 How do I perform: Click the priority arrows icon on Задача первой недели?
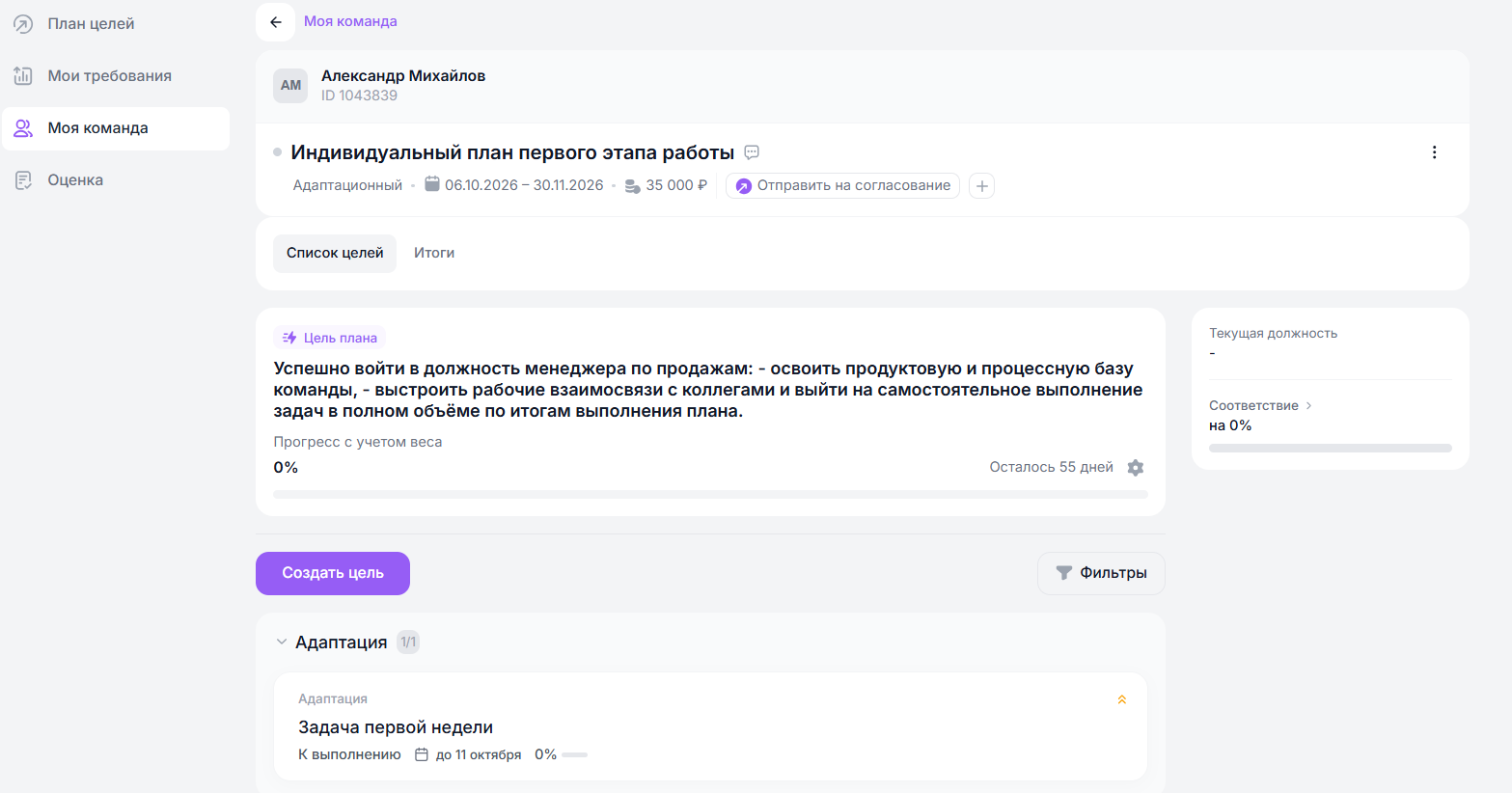(1122, 699)
